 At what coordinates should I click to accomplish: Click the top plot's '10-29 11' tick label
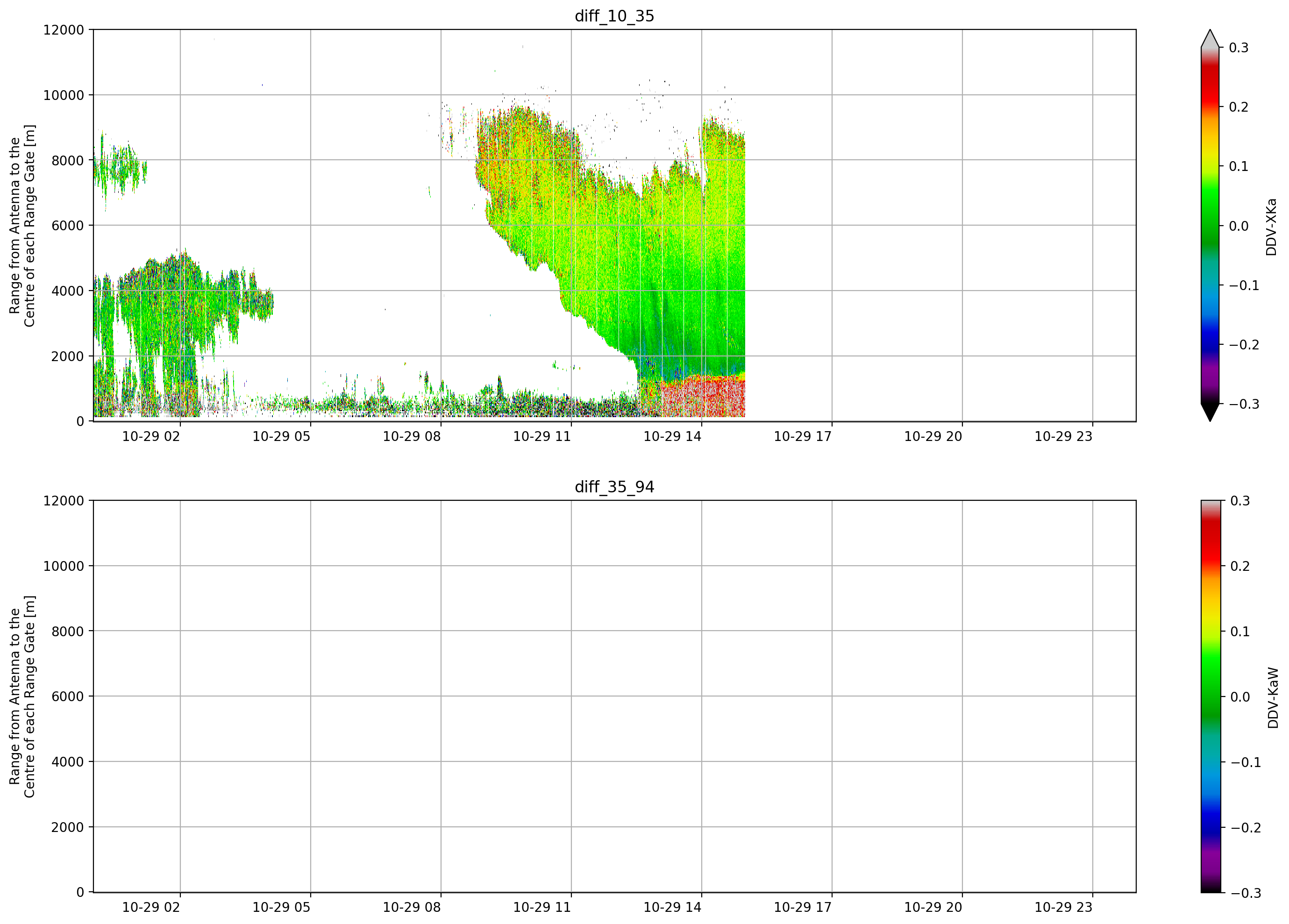[542, 436]
